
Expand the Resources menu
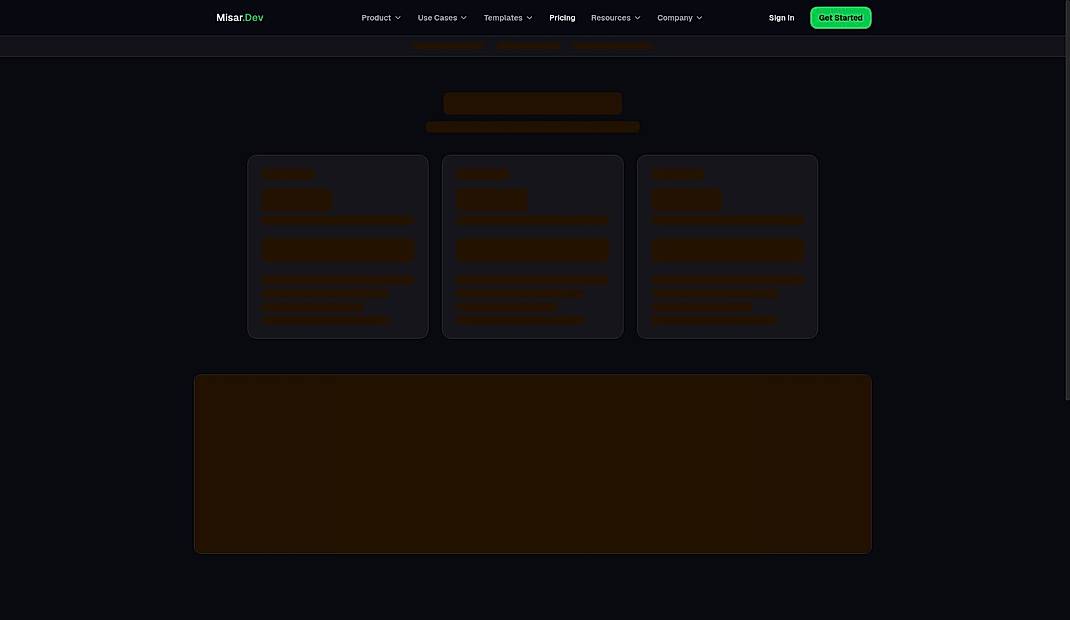[x=616, y=18]
